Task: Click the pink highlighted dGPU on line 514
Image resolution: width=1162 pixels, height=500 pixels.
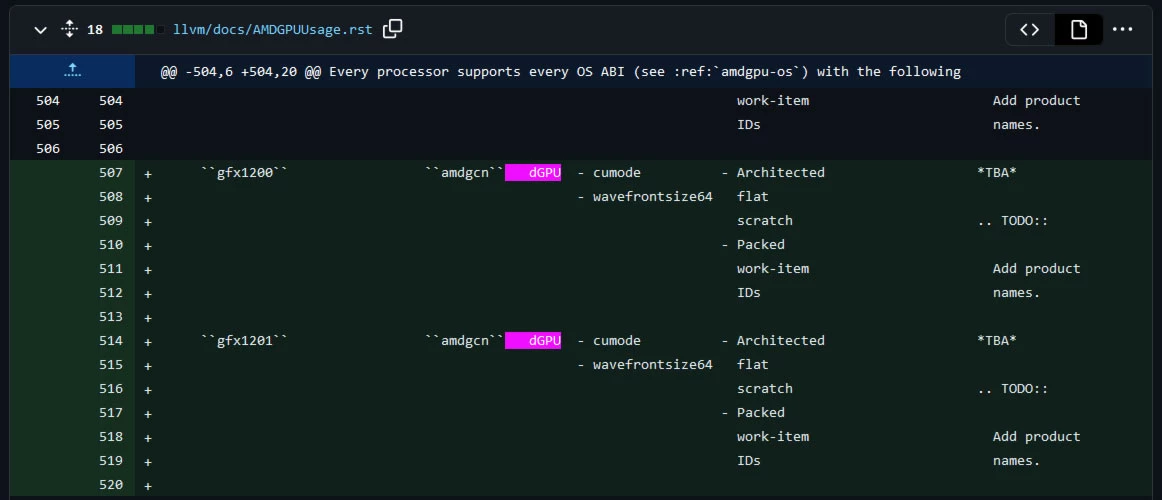Action: point(533,341)
